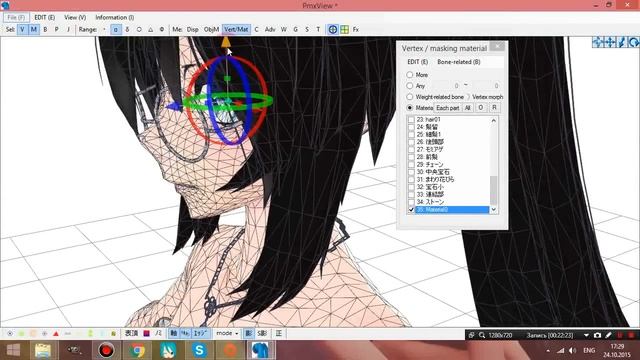Click the W toolbar button
Image resolution: width=640 pixels, height=360 pixels.
pyautogui.click(x=284, y=29)
